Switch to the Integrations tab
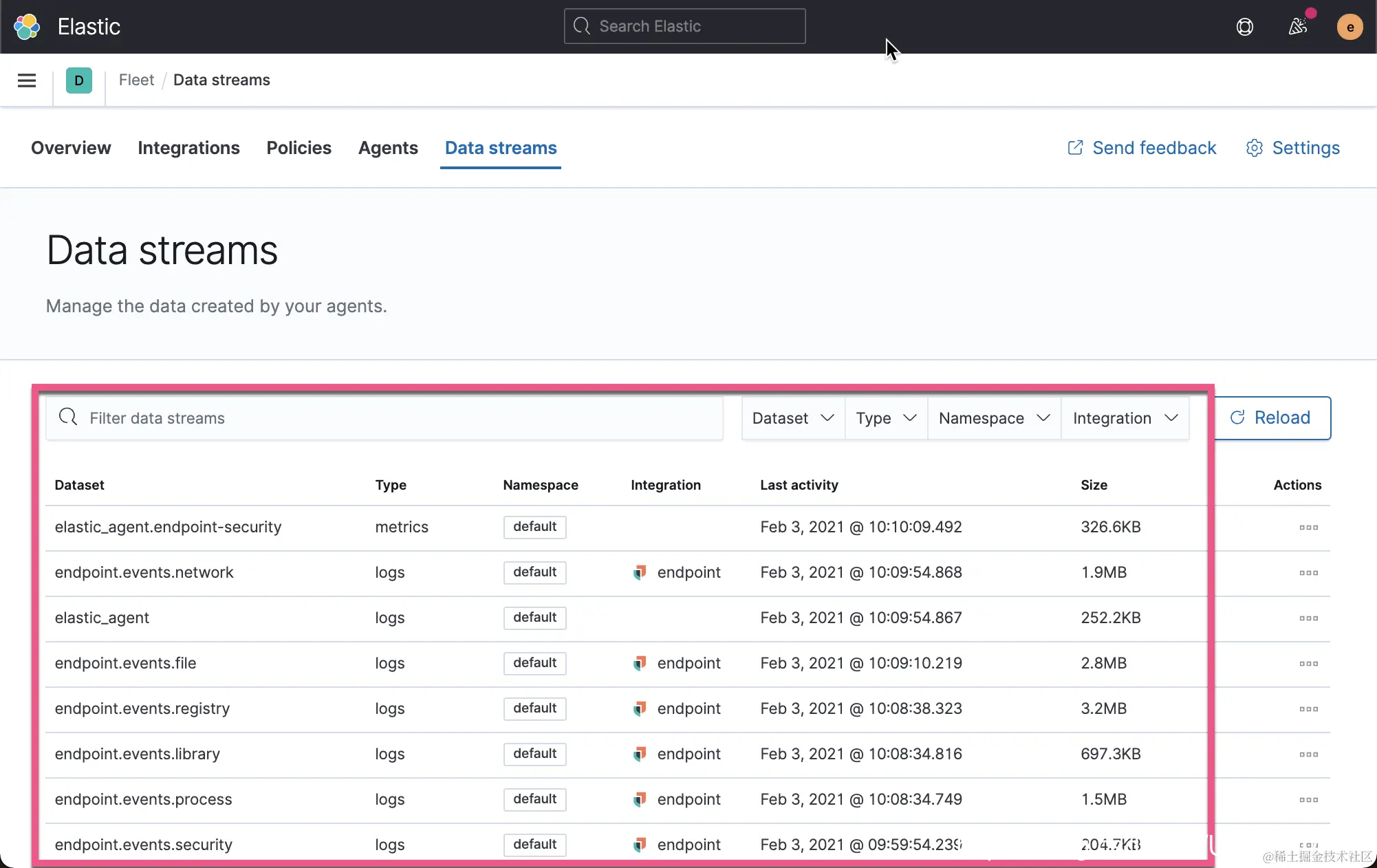 [x=188, y=148]
